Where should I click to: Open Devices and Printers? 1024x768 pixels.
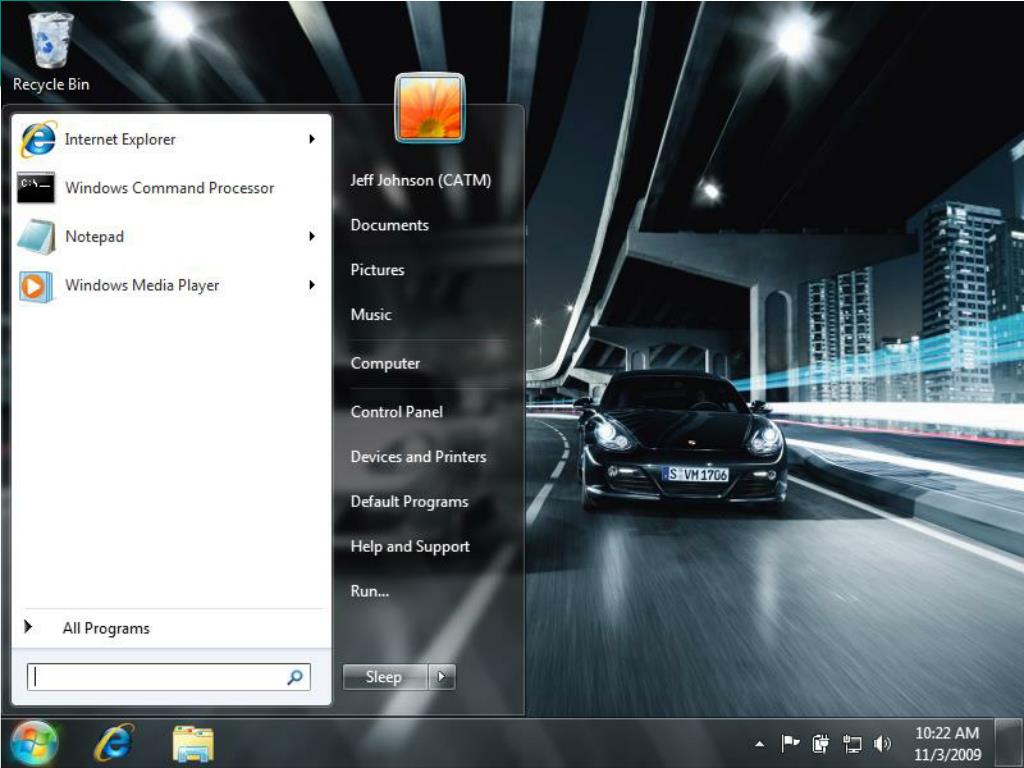[x=419, y=456]
